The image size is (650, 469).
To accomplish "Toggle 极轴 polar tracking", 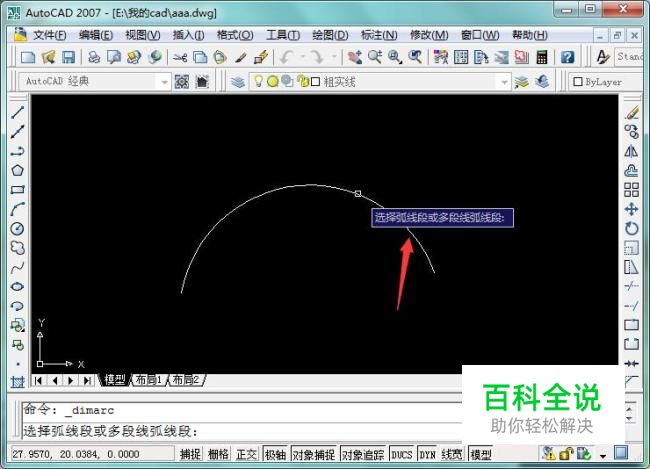I will pos(275,454).
